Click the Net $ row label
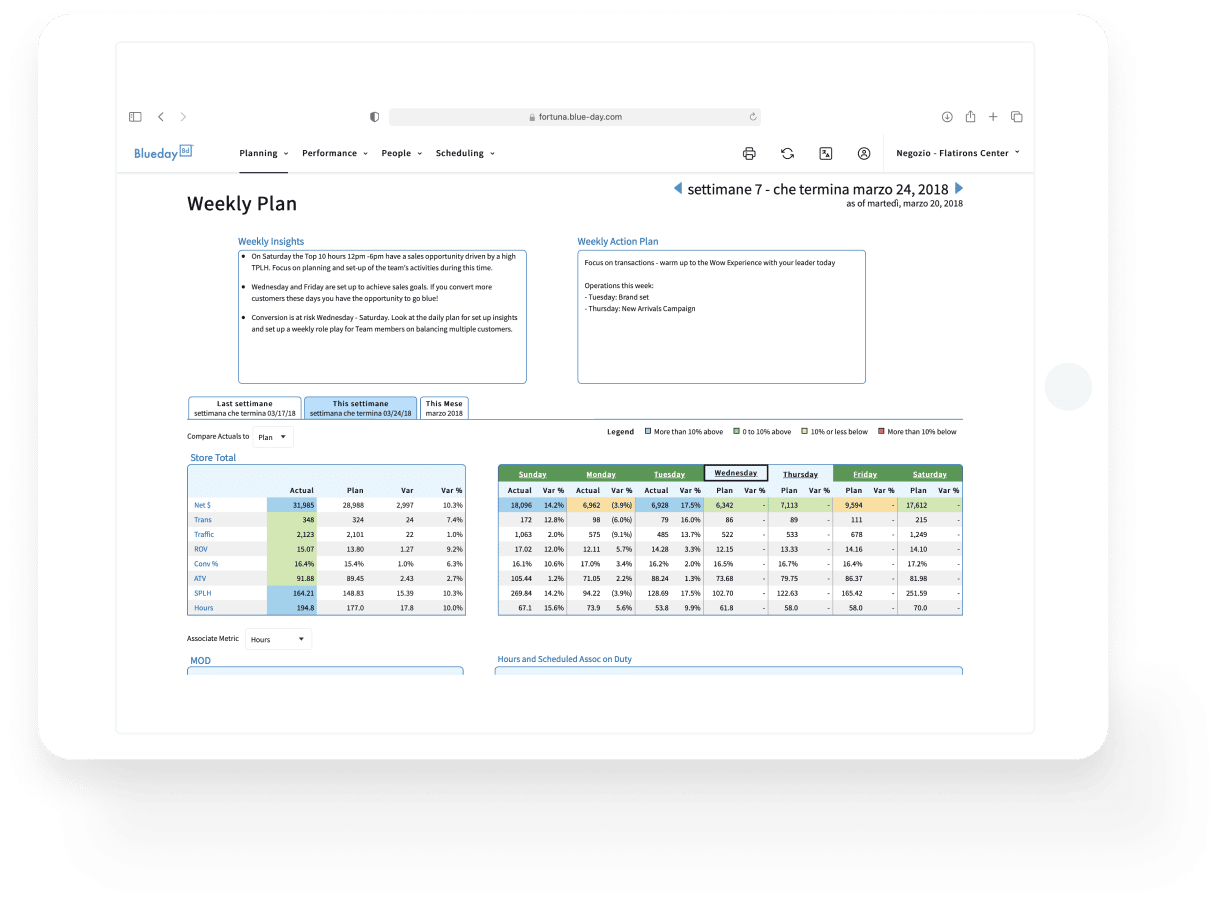 203,505
